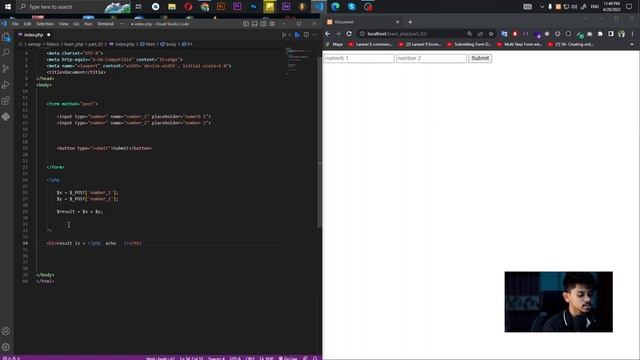Expand the hidden menus ellipsis in the VS Code menu bar
The width and height of the screenshot is (640, 360).
tap(122, 24)
